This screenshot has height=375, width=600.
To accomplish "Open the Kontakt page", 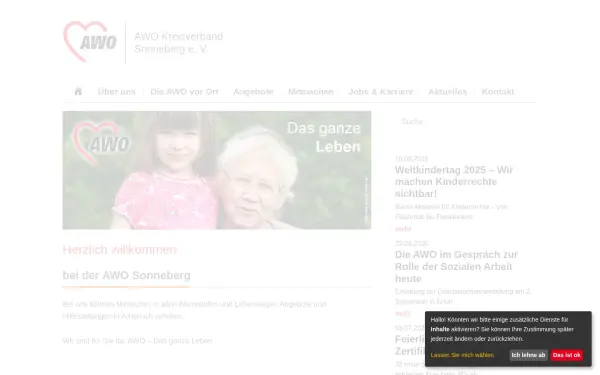I will pyautogui.click(x=498, y=91).
